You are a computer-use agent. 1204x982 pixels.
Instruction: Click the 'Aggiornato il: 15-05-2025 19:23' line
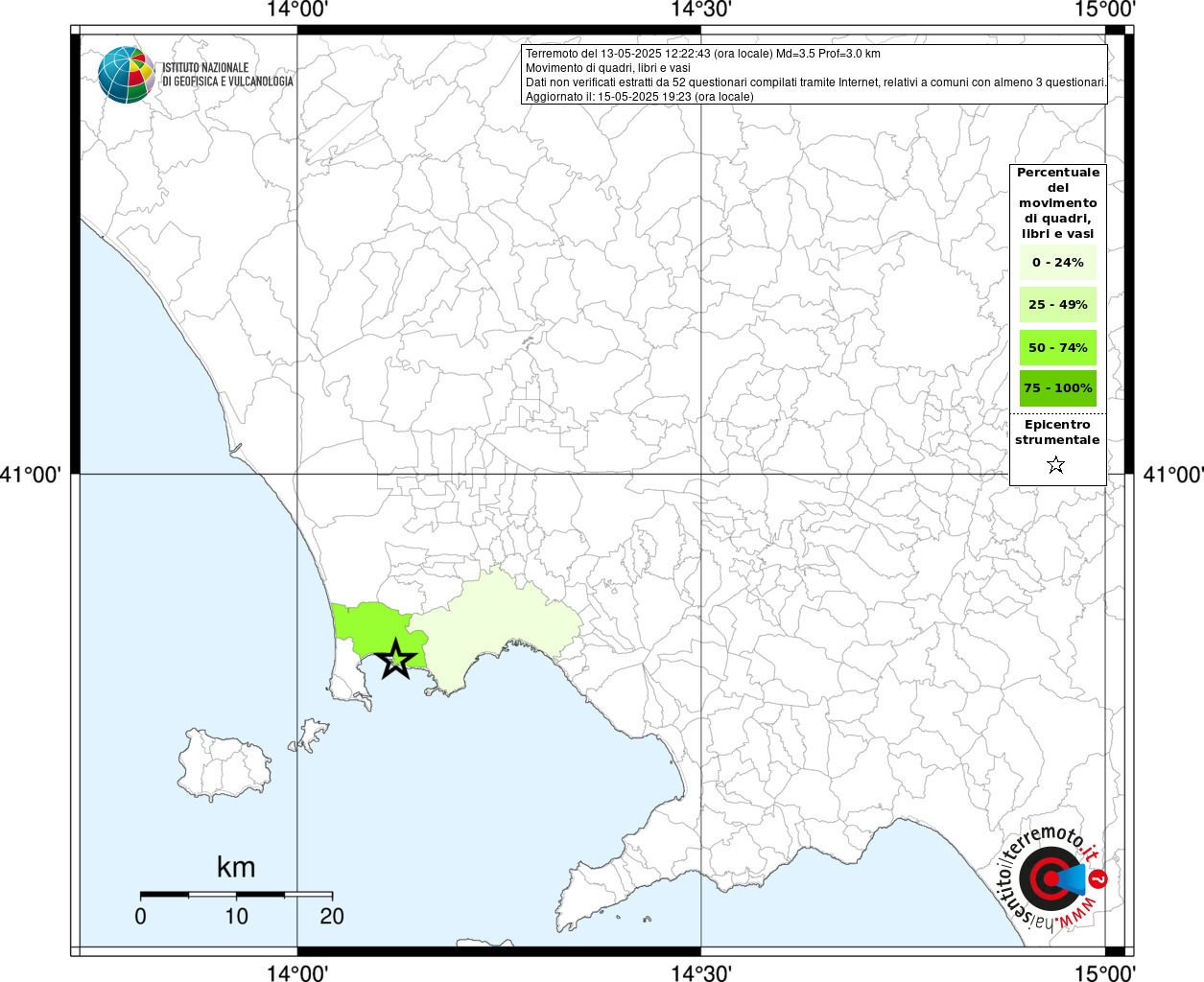point(640,97)
